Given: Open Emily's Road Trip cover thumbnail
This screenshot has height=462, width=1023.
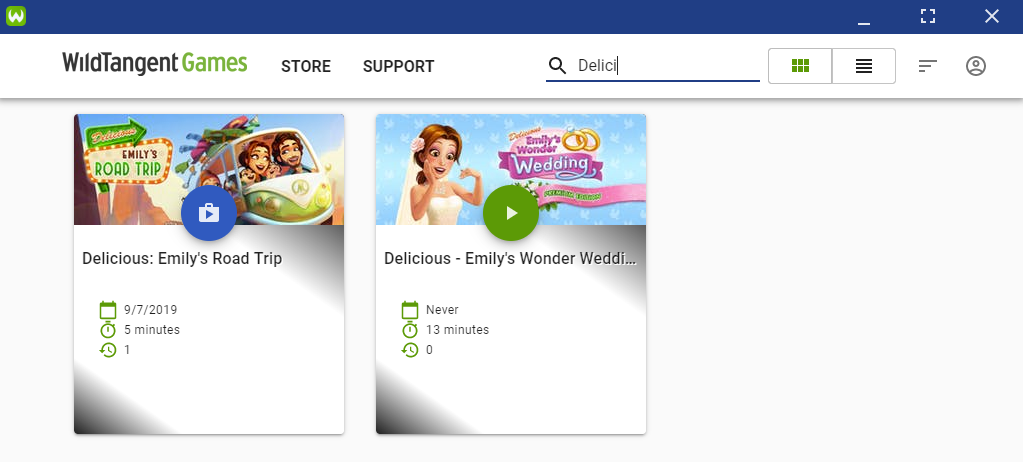Looking at the screenshot, I should coord(209,170).
